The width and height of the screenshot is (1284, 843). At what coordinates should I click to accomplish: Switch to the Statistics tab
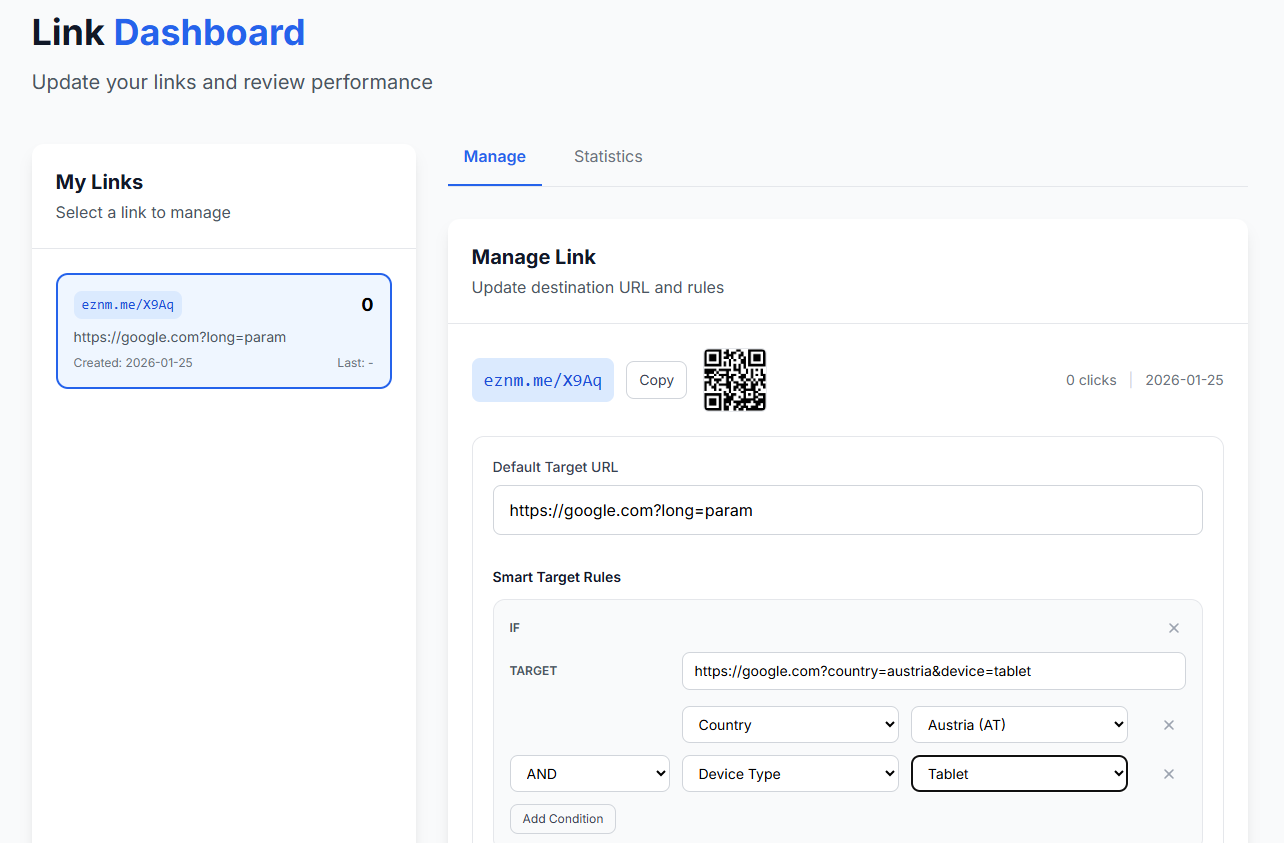[x=608, y=157]
